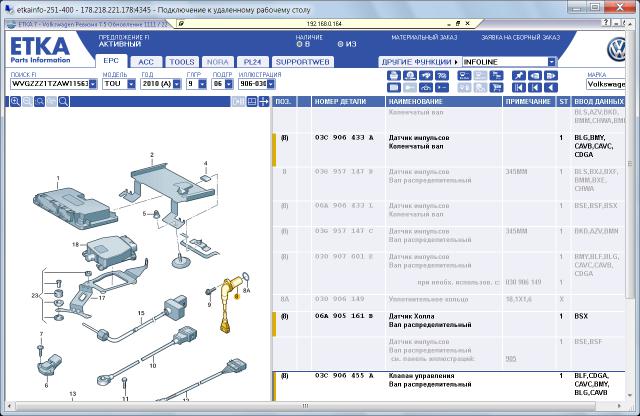Click the monitor icon in the top toolbar row

pyautogui.click(x=464, y=76)
